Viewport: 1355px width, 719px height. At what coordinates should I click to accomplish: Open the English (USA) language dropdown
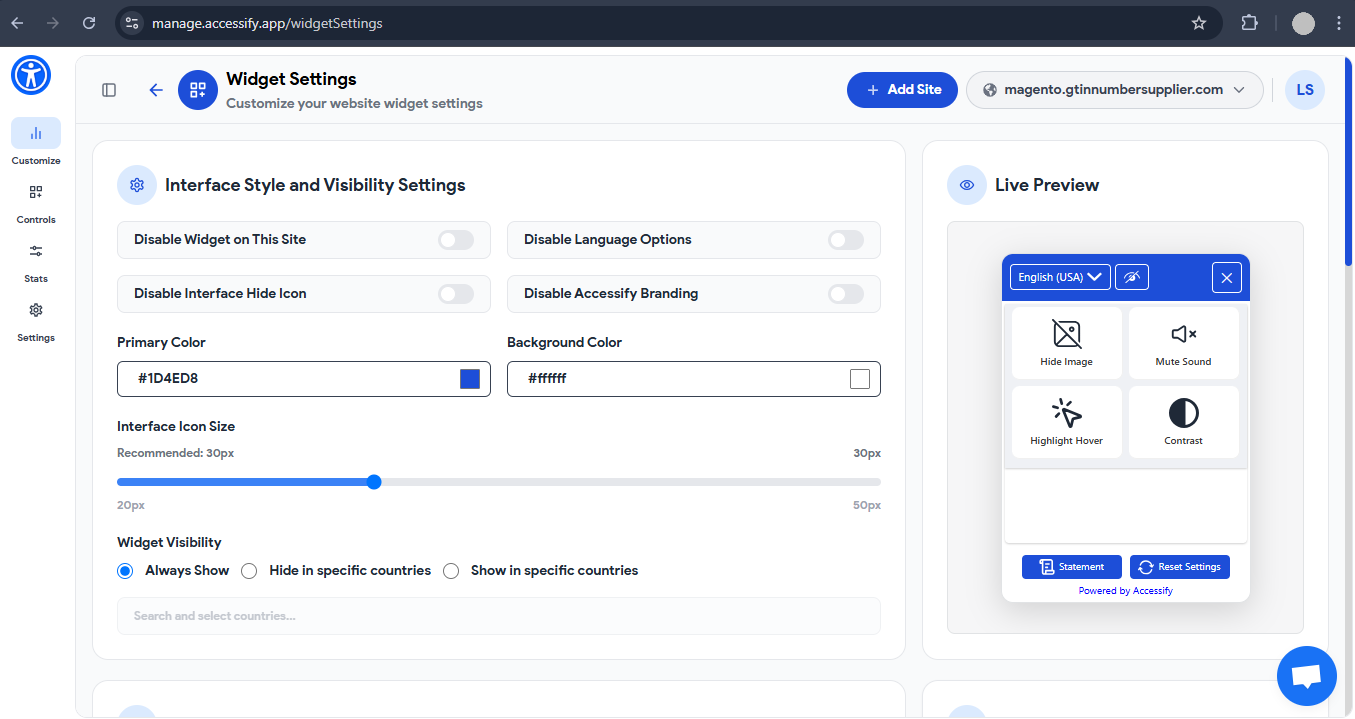1059,276
